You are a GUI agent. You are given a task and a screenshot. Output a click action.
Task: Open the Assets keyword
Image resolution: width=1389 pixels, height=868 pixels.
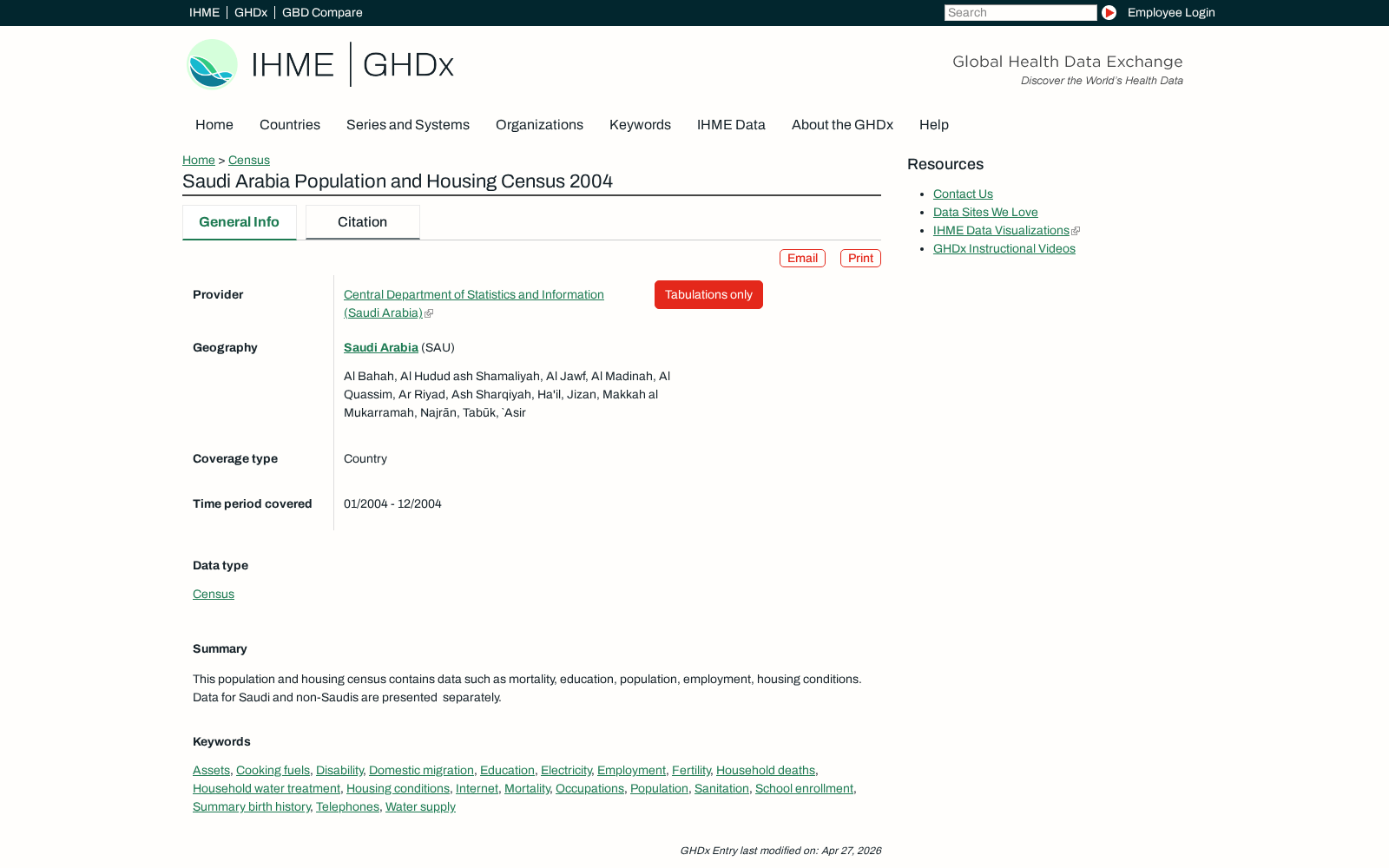click(x=211, y=770)
